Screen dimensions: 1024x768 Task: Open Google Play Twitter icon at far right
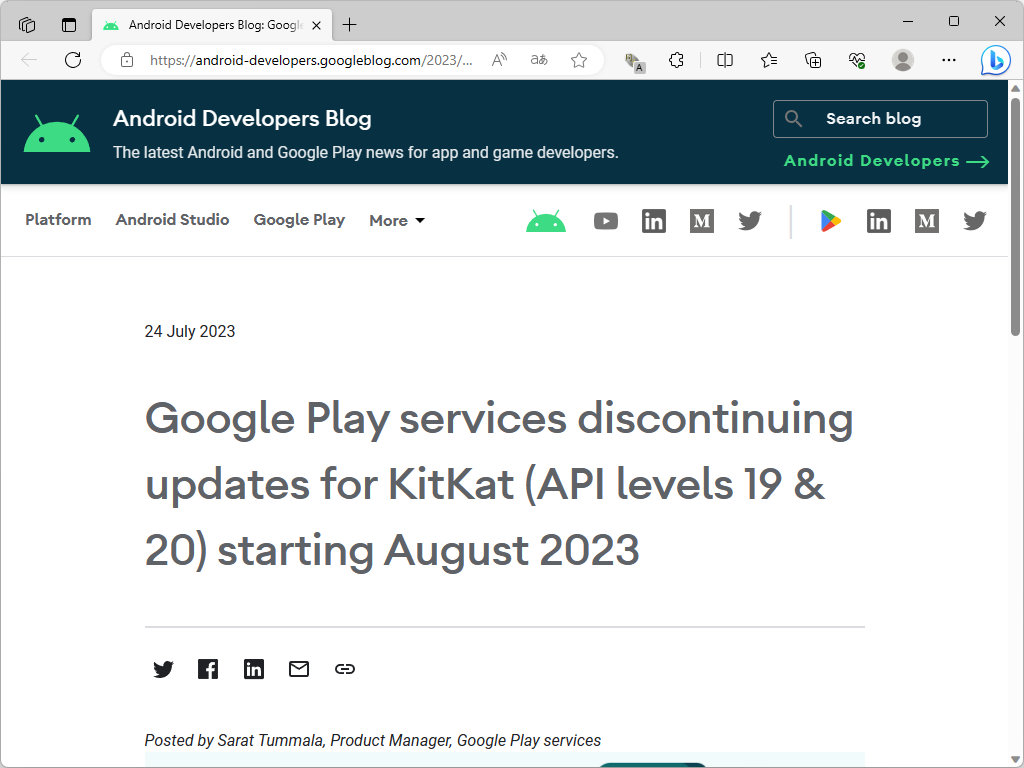975,221
